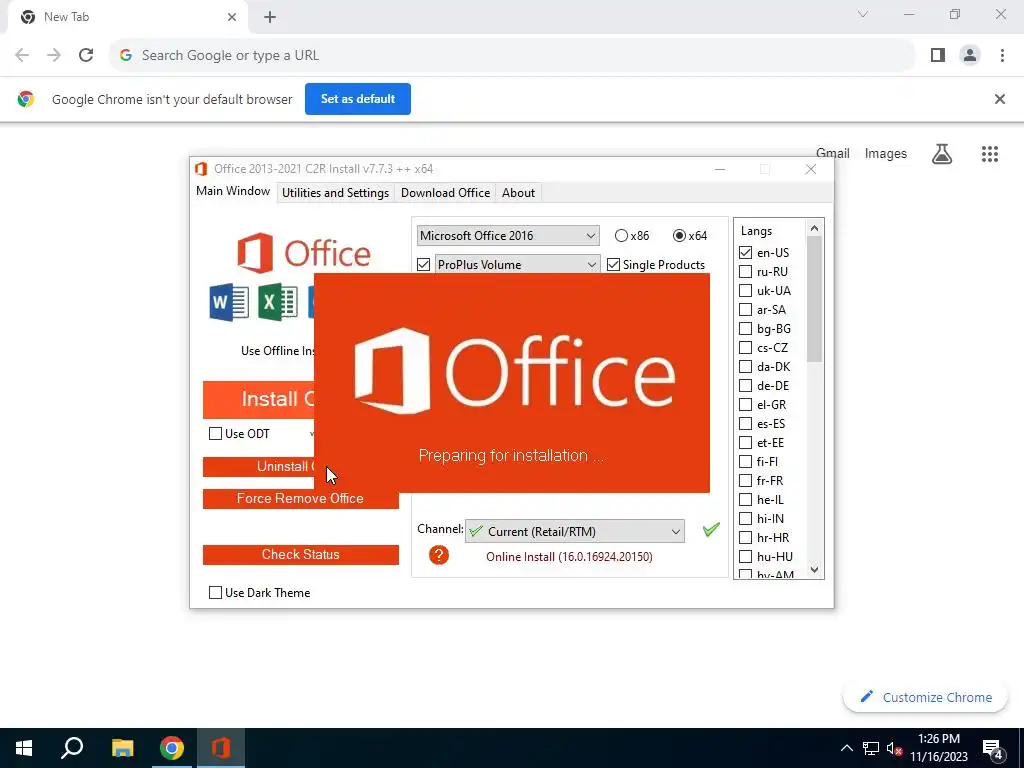Click the Online Install (16.0.16924.20150) text

[x=569, y=556]
